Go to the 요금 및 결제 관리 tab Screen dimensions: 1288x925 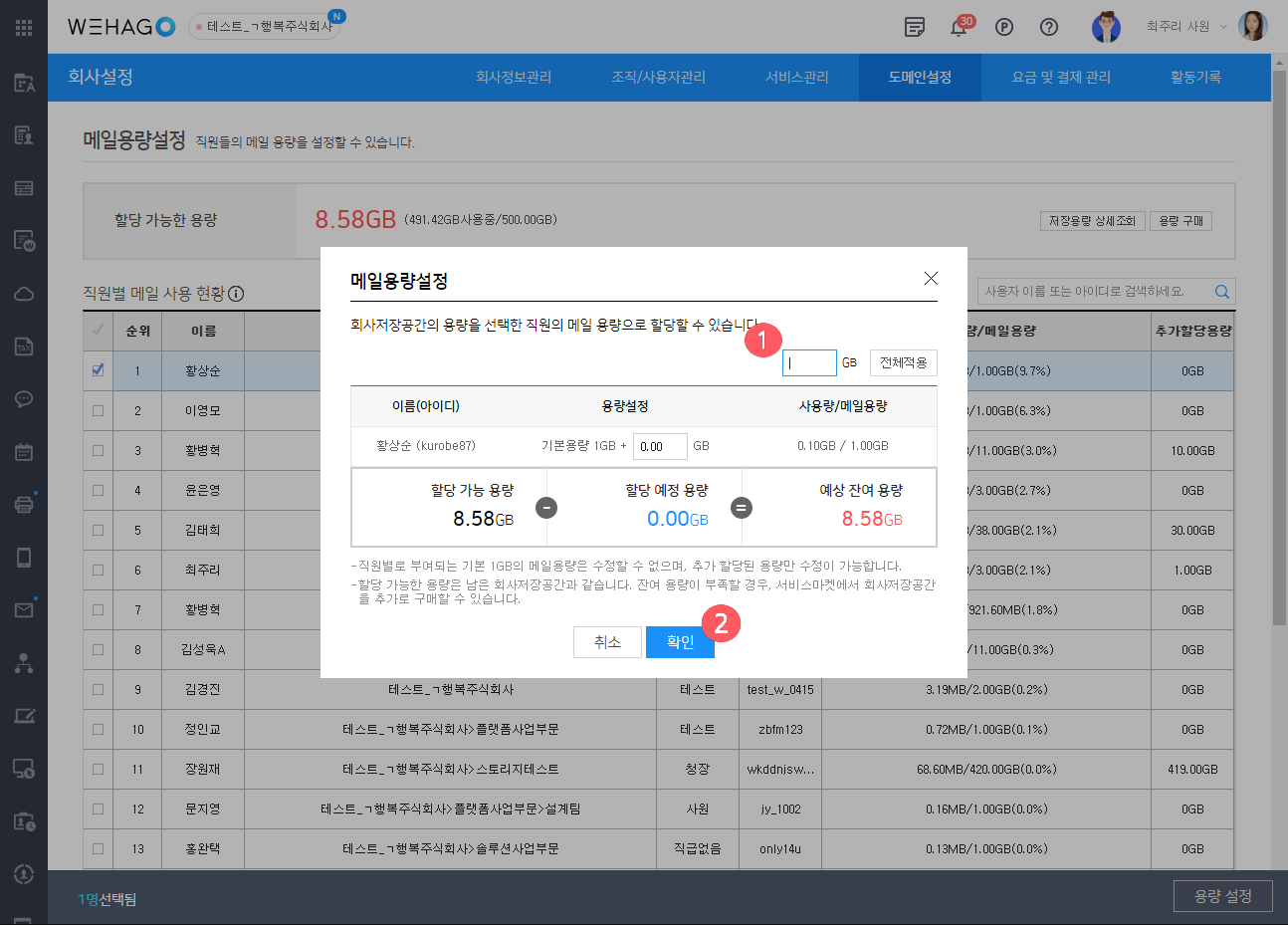click(1061, 78)
